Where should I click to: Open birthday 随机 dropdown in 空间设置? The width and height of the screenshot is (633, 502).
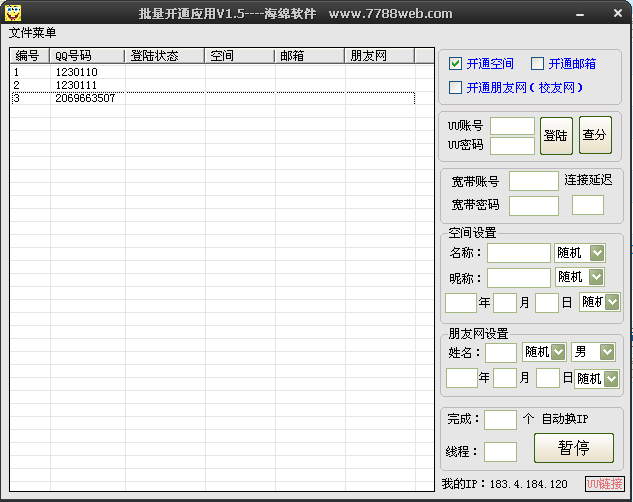(x=612, y=302)
